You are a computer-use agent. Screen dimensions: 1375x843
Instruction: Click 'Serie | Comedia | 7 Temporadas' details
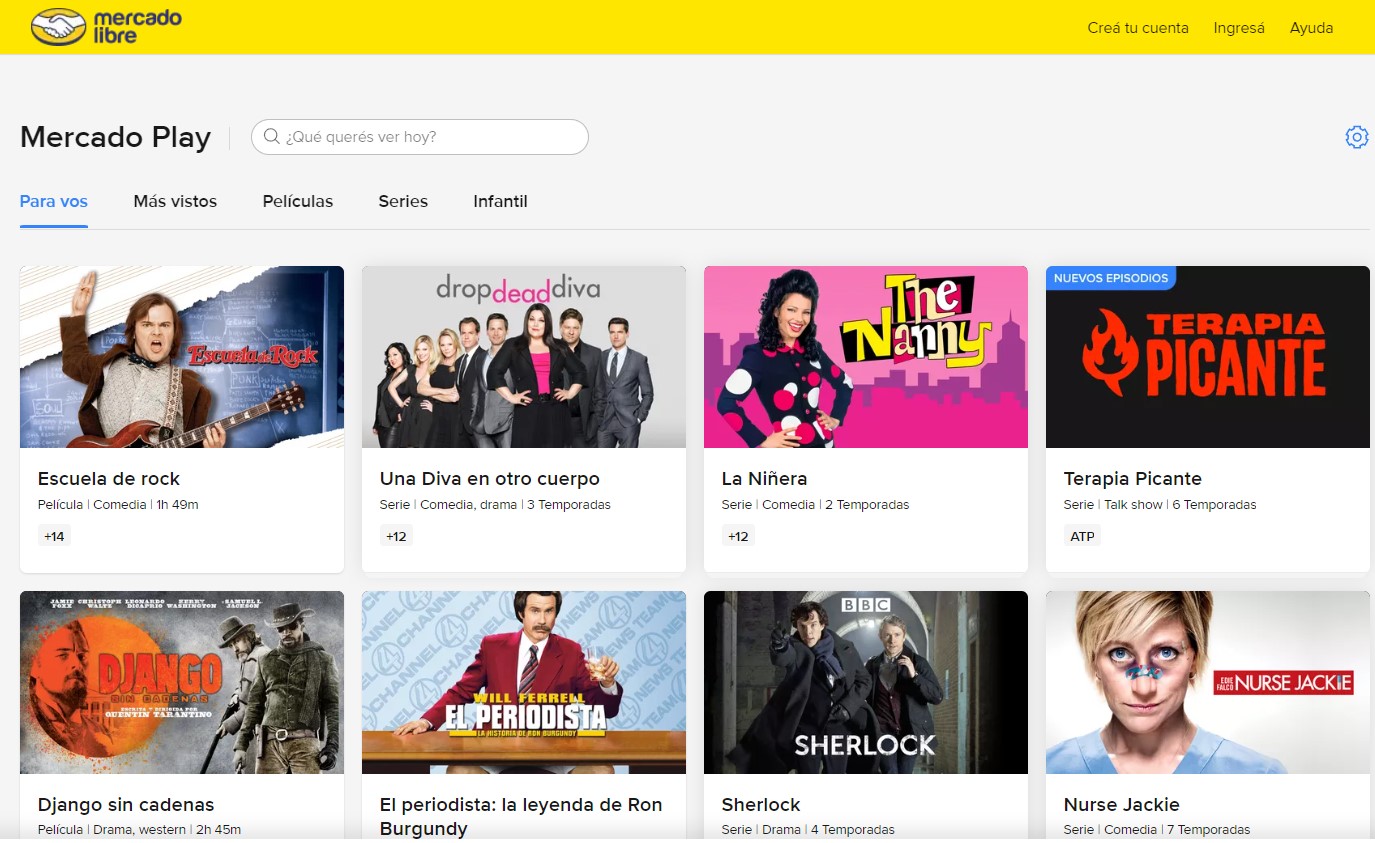click(x=1157, y=830)
